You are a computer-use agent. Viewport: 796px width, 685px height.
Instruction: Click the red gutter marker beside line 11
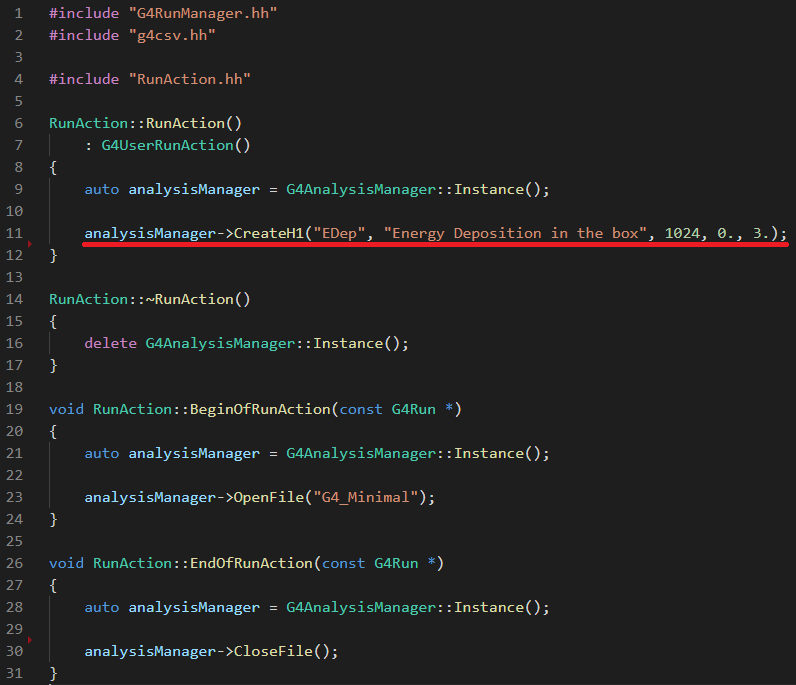coord(29,244)
